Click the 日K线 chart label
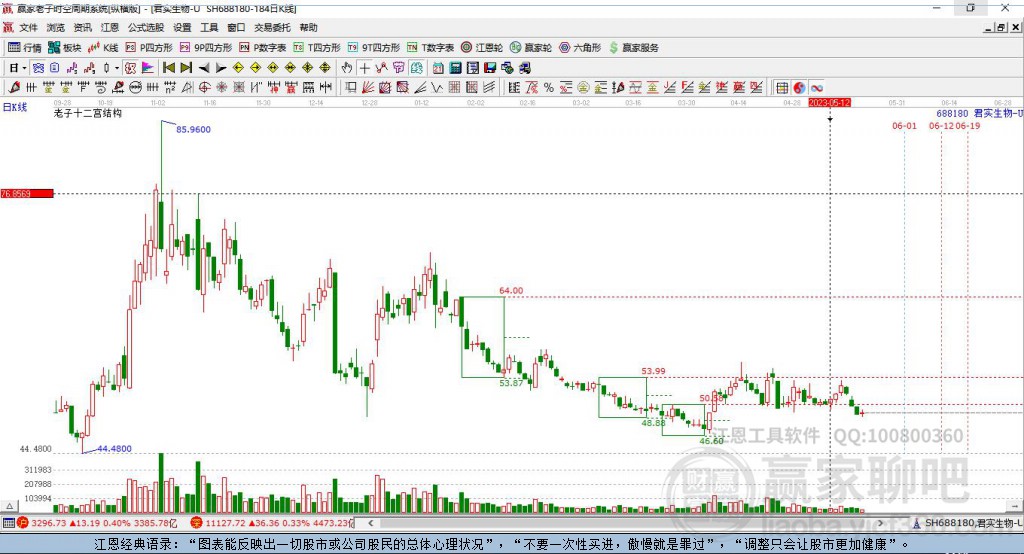Screen dimensions: 1024x554 [x=15, y=108]
